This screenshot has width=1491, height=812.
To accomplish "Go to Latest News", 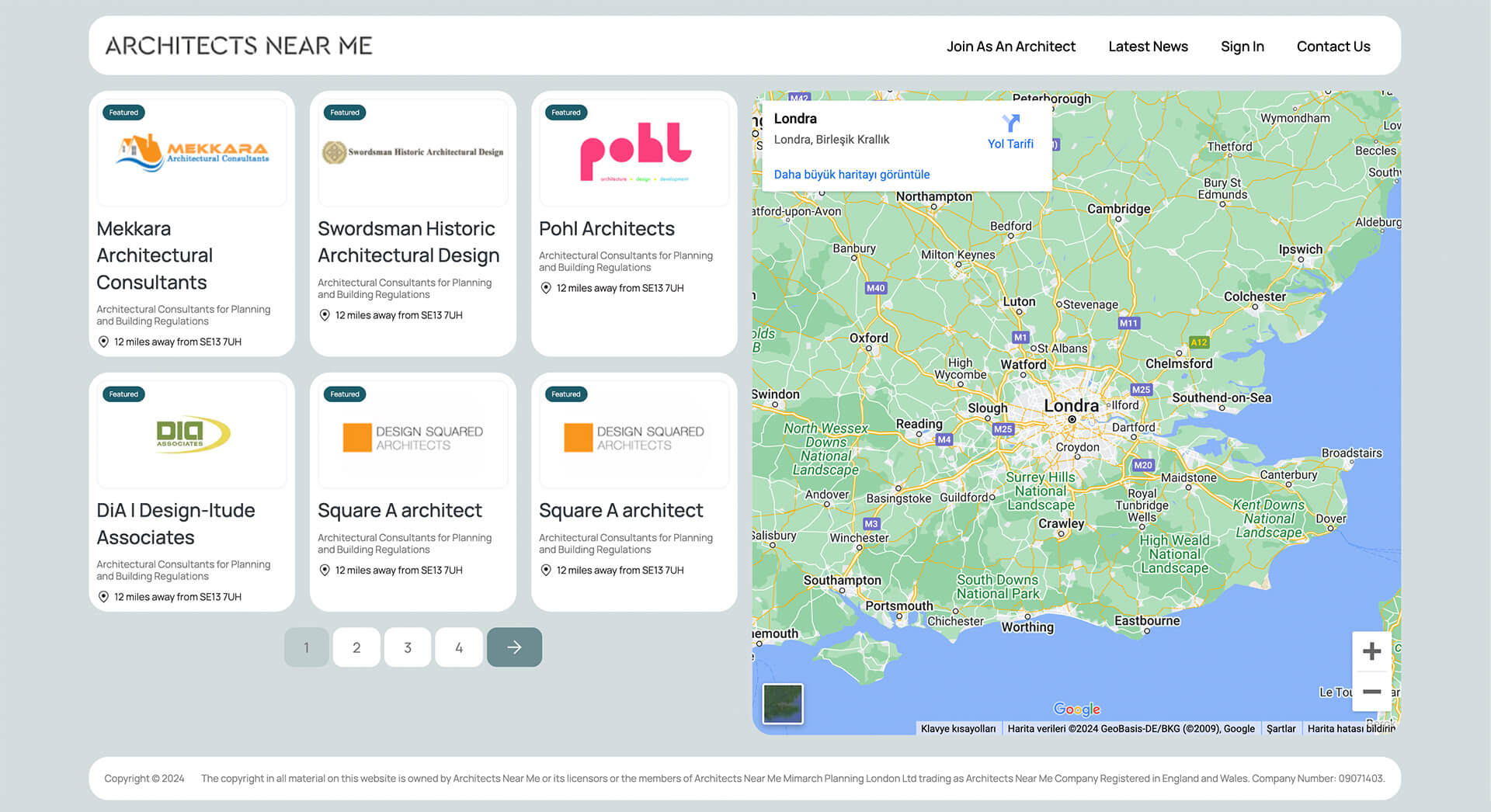I will click(x=1148, y=47).
